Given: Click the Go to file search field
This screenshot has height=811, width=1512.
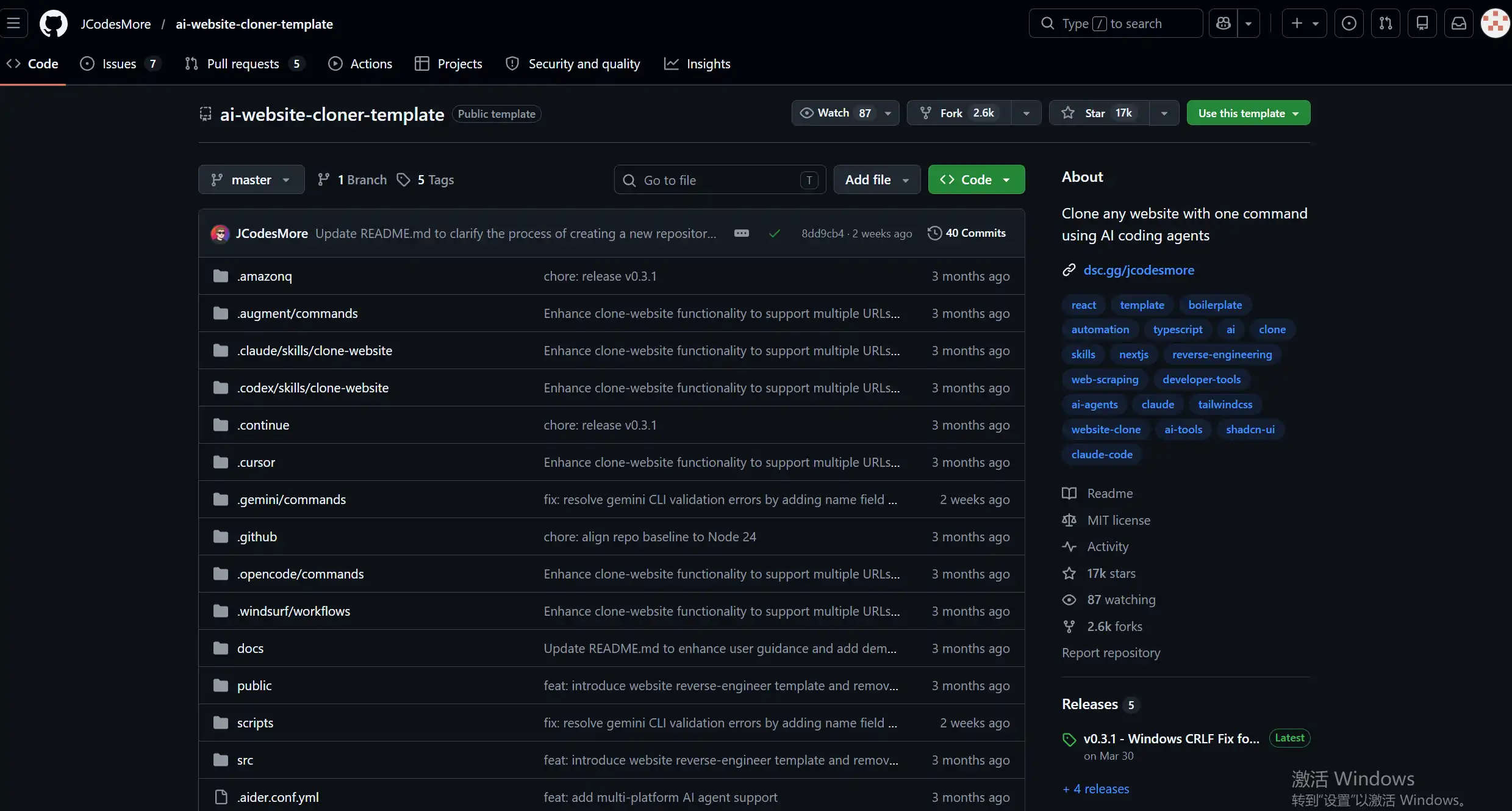Looking at the screenshot, I should 720,179.
